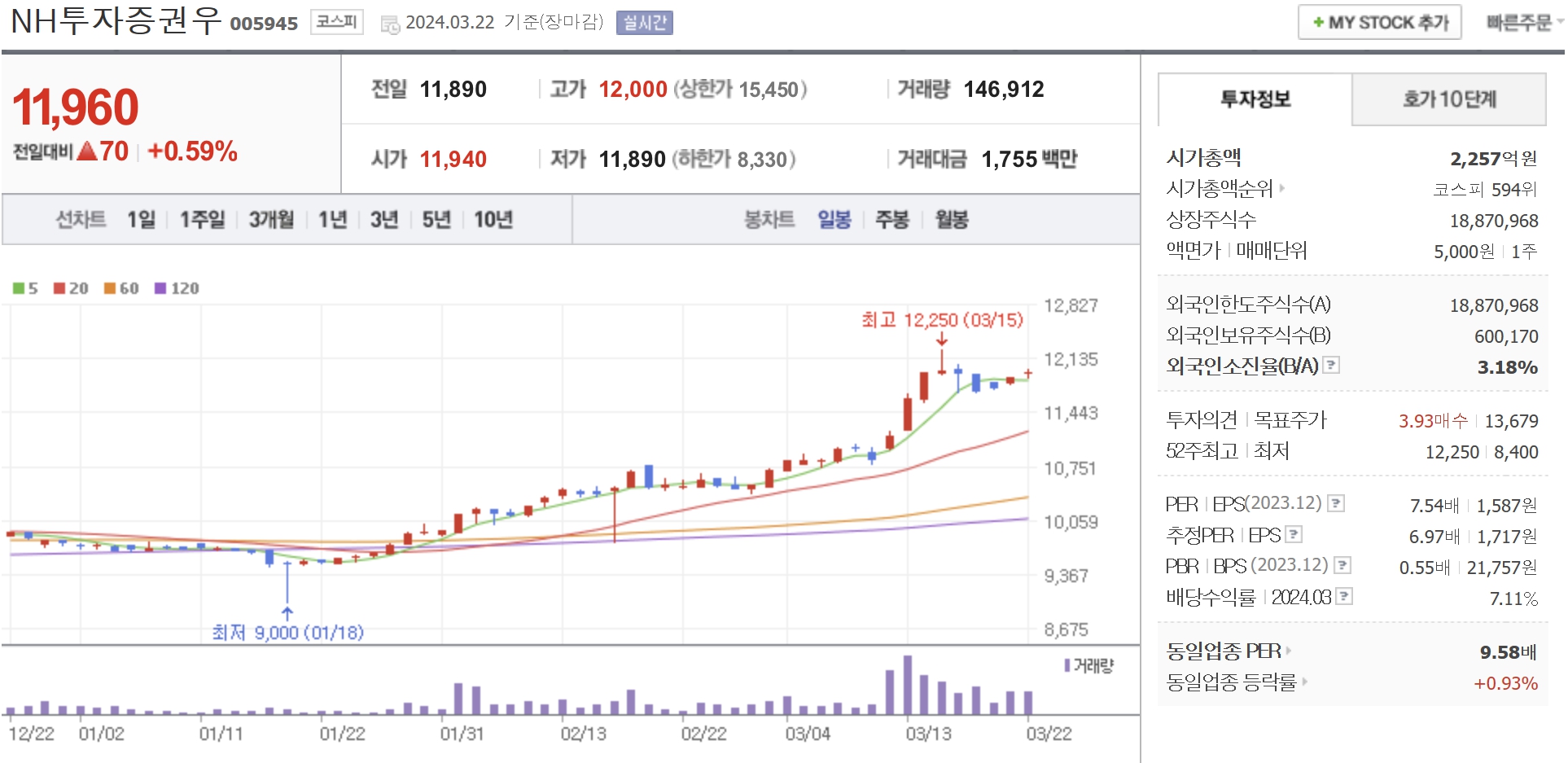The width and height of the screenshot is (1568, 763).
Task: Open help icon beside PBR BPS (2023.12)
Action: click(1343, 565)
